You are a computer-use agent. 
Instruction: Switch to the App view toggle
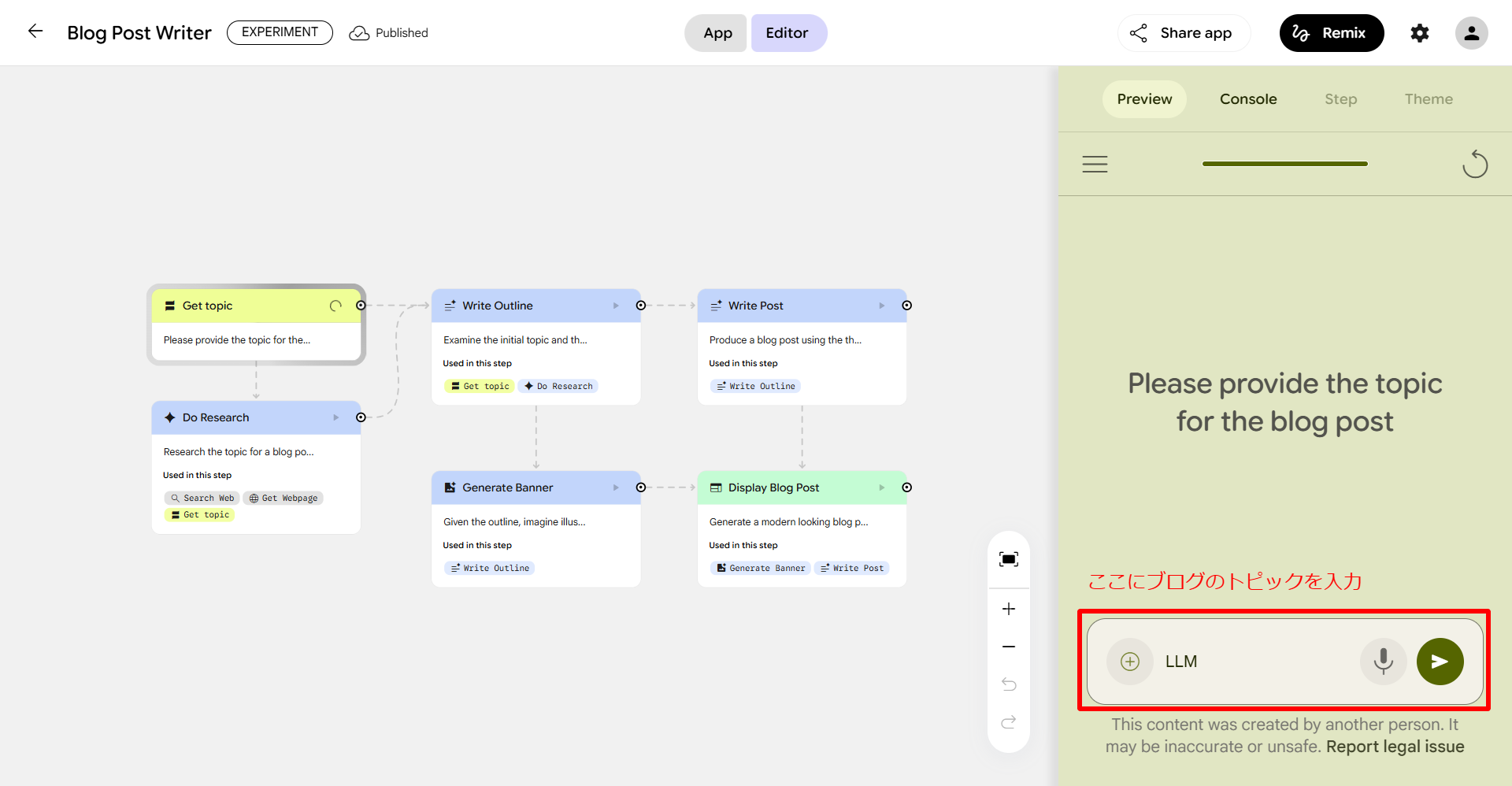click(x=717, y=33)
